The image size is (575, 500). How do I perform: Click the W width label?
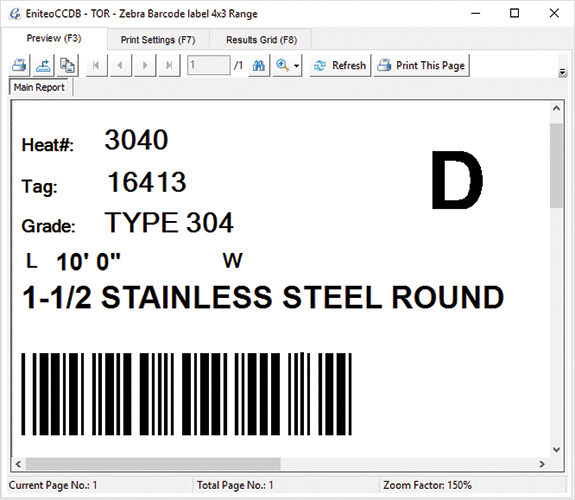(232, 261)
